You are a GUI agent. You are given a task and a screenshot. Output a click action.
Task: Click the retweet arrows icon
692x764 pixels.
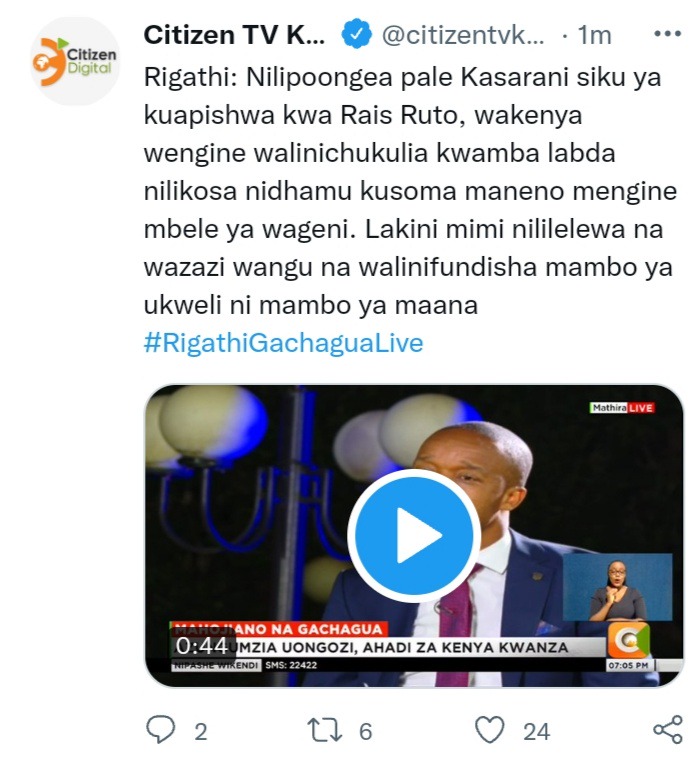point(325,730)
